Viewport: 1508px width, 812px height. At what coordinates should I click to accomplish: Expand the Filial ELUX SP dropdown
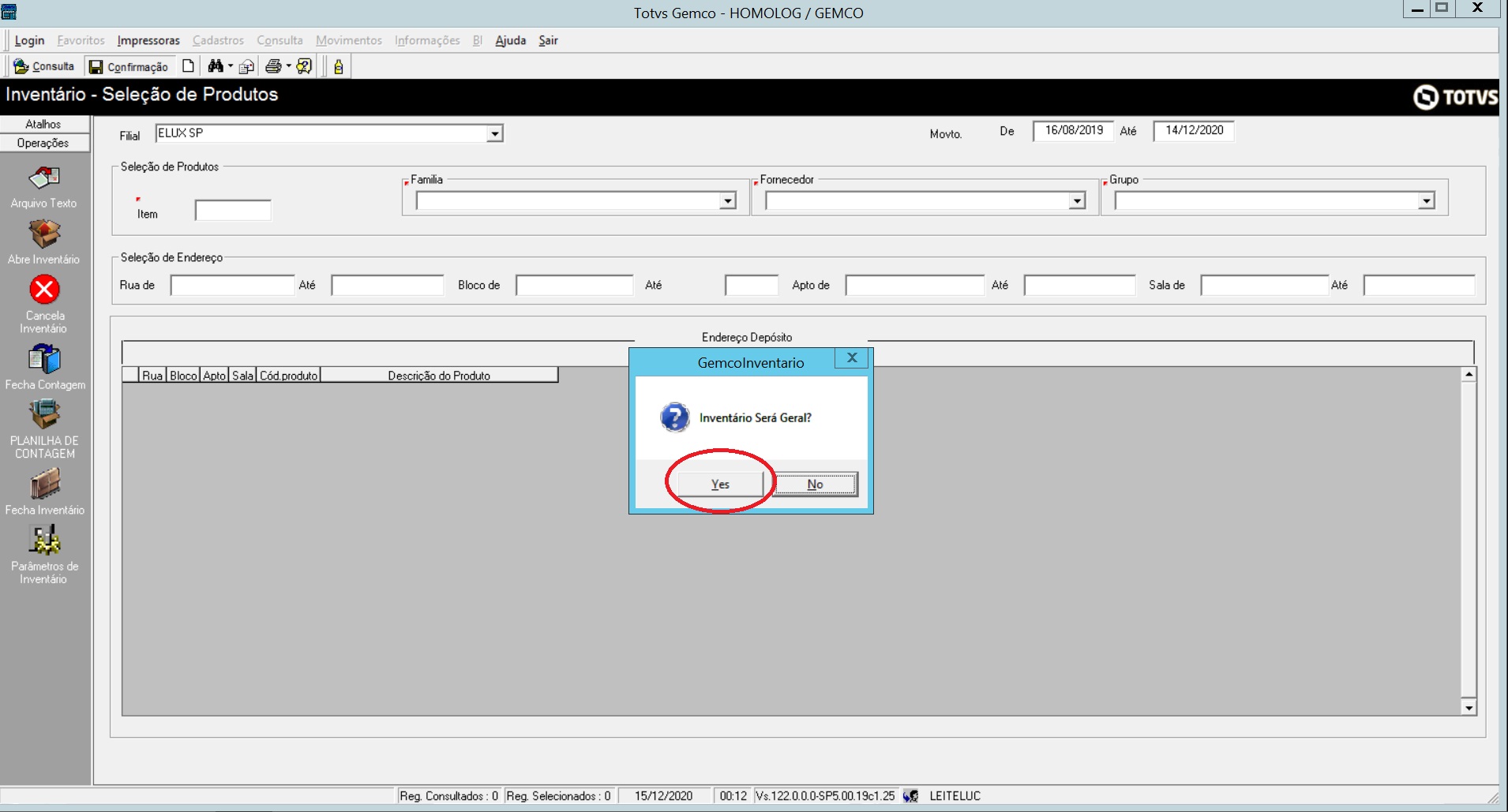tap(494, 133)
